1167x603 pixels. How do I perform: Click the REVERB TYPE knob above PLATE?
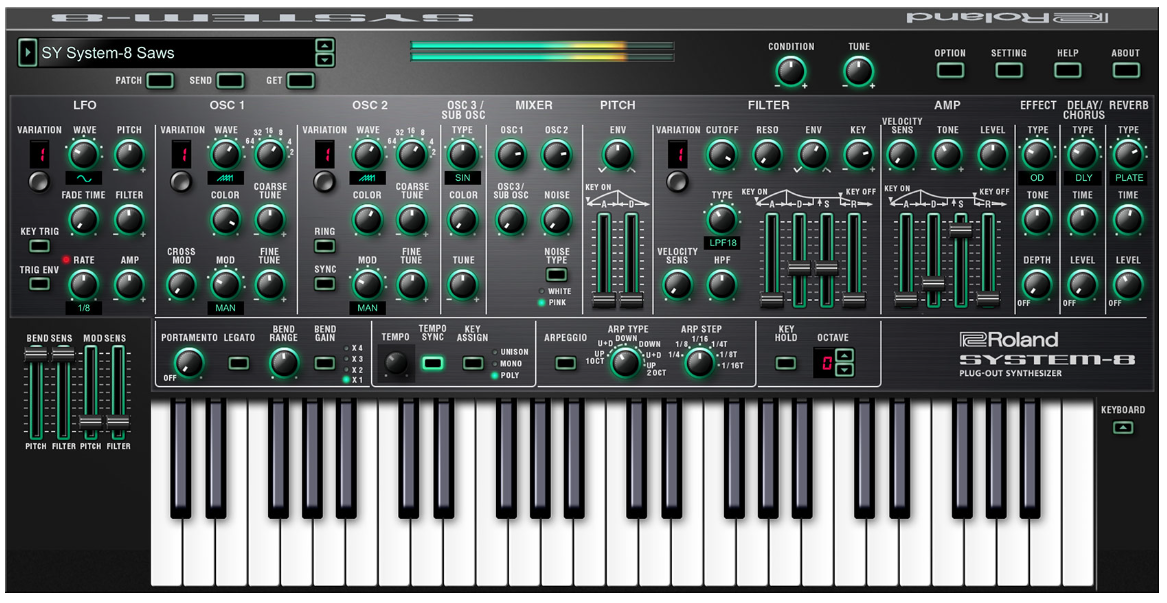(1128, 155)
